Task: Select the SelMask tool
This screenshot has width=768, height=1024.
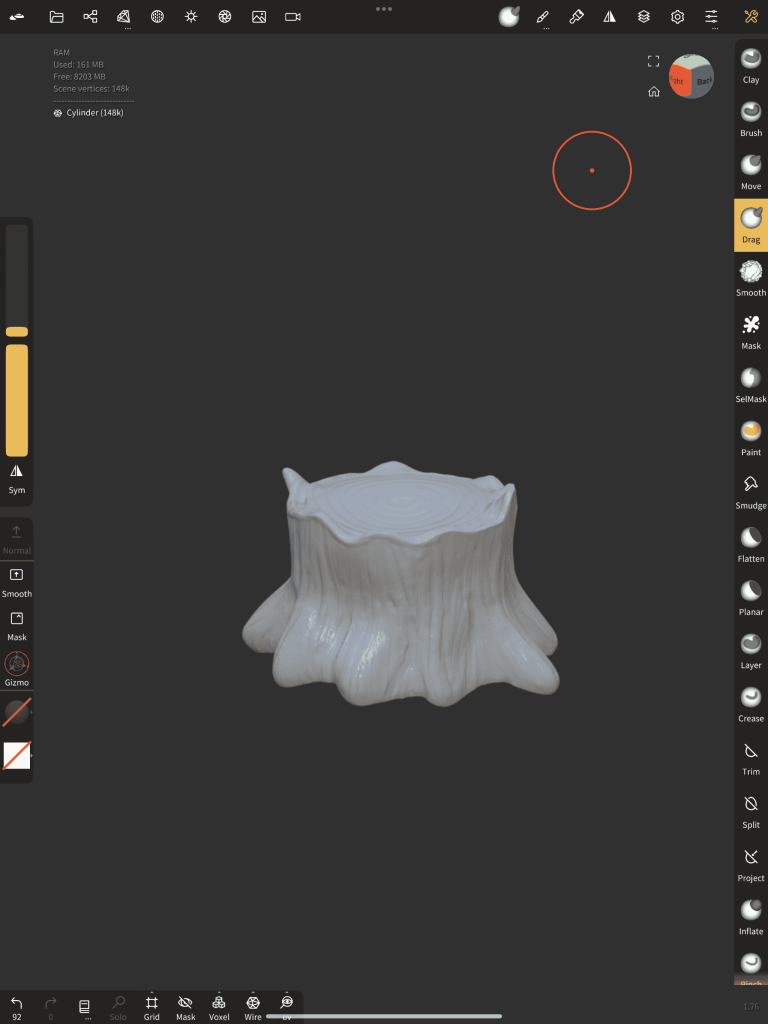Action: [x=750, y=384]
